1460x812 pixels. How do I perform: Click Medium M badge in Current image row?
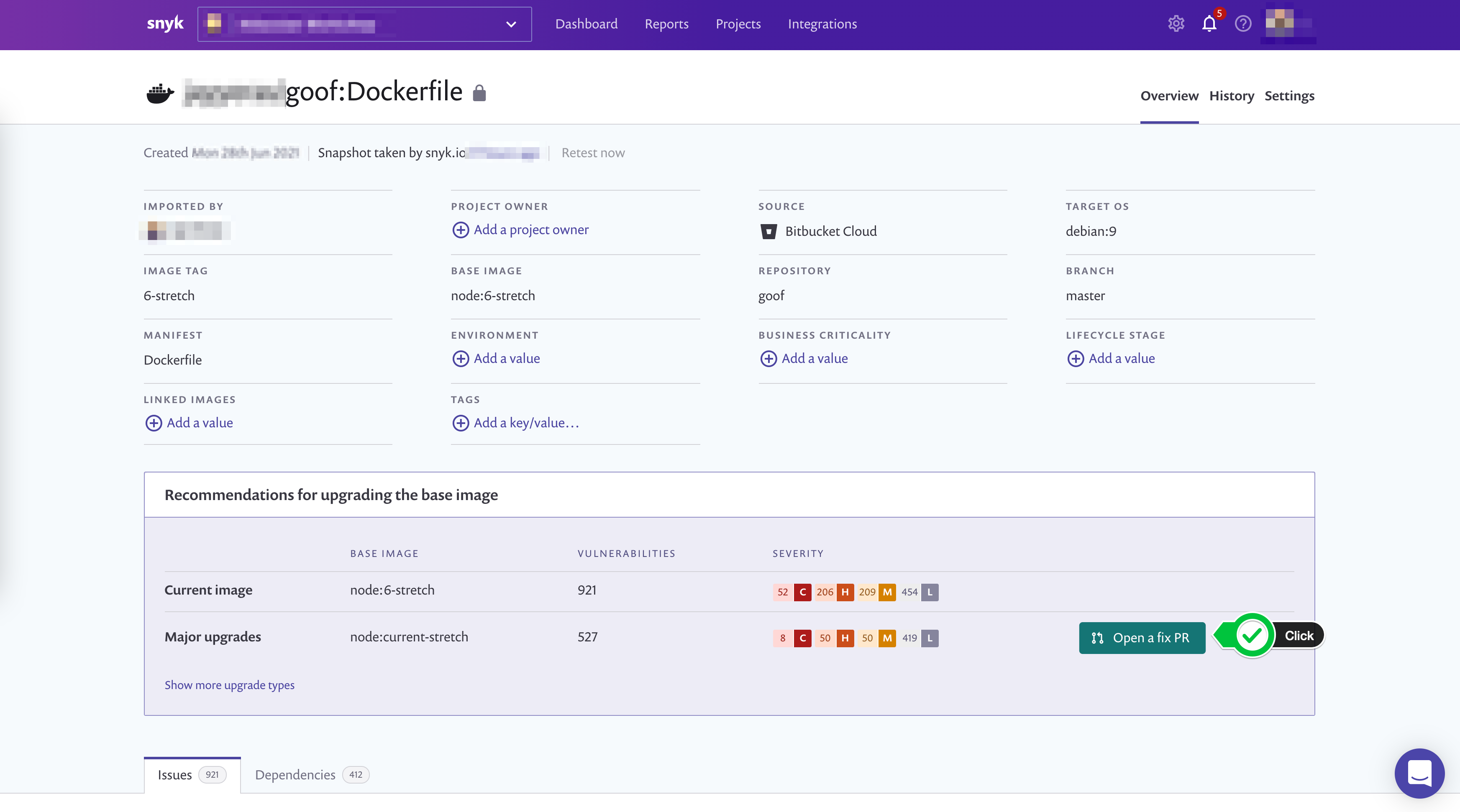(x=887, y=592)
